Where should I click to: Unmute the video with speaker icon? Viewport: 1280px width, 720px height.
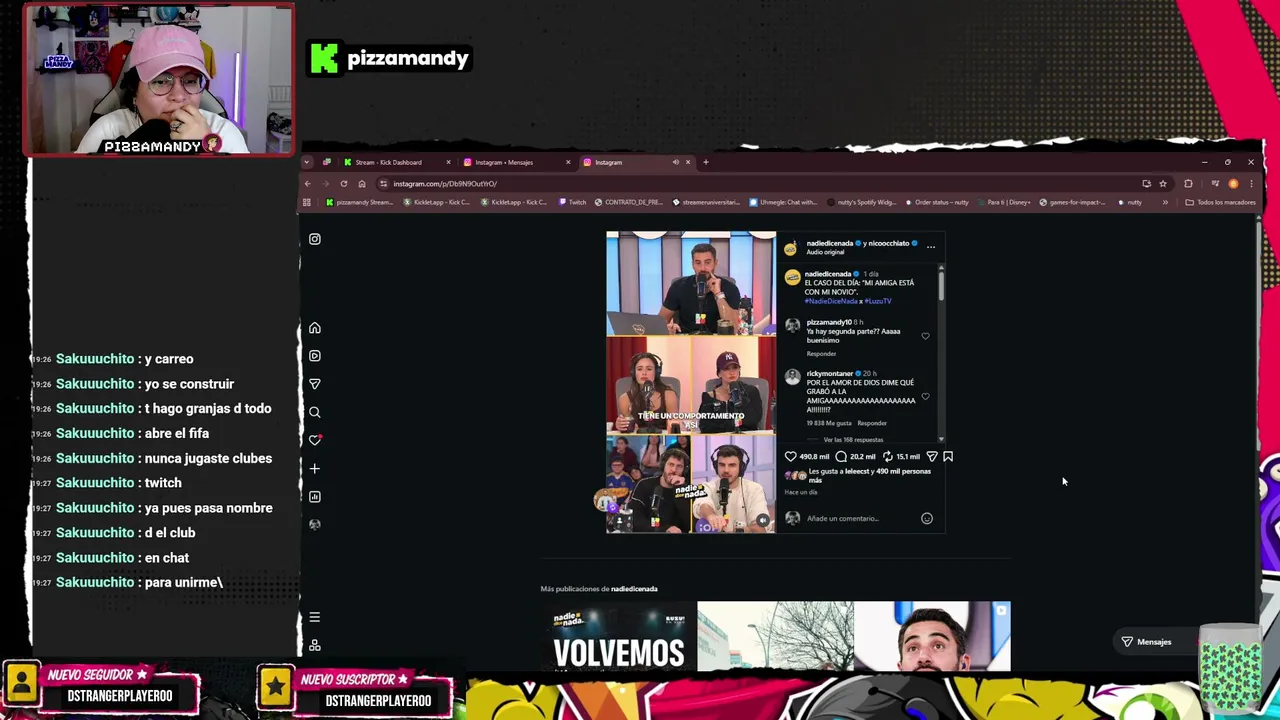pos(763,520)
